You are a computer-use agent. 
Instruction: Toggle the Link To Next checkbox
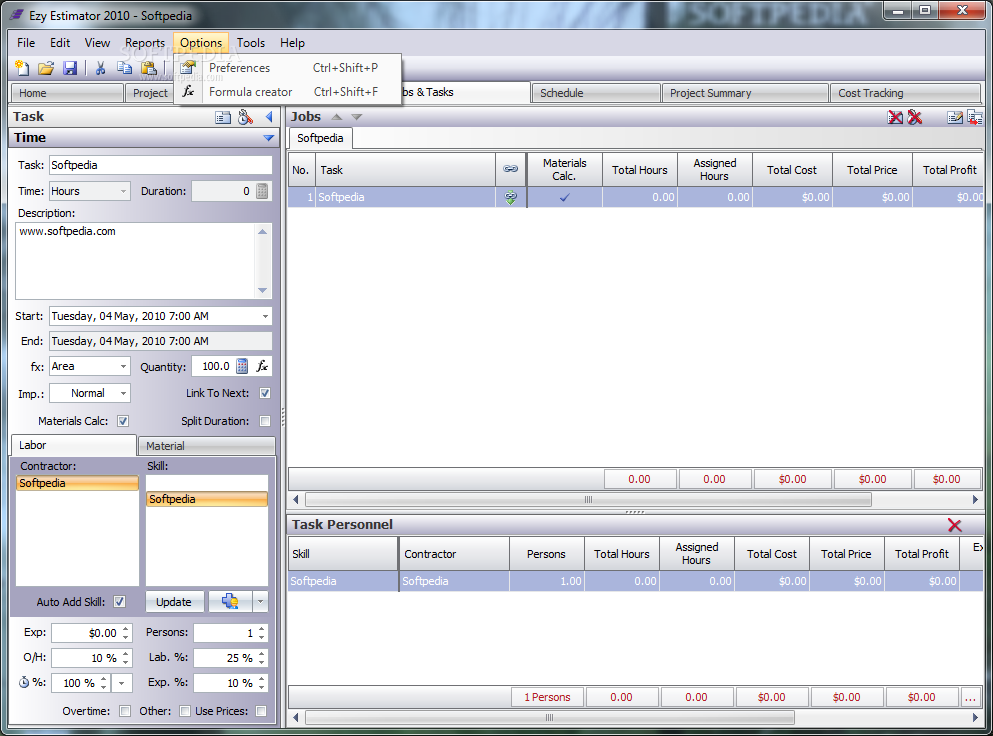pos(265,393)
